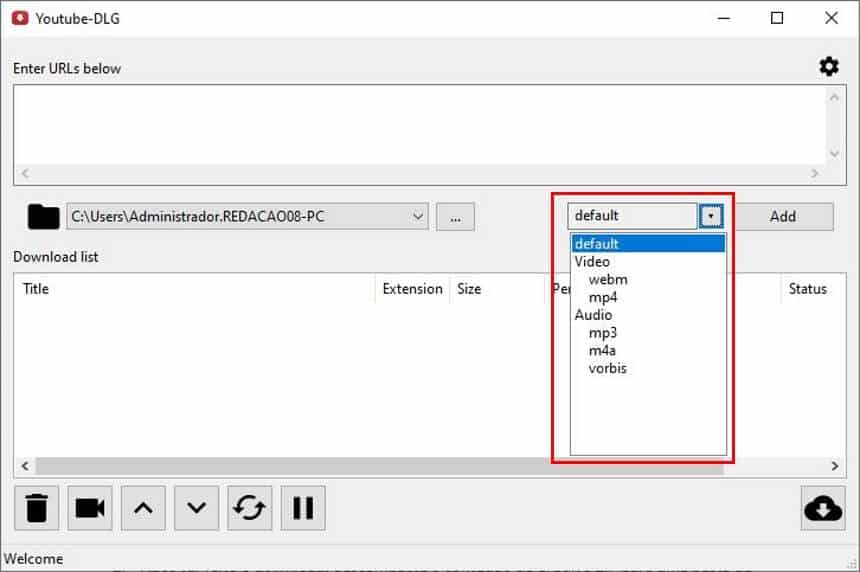This screenshot has height=572, width=860.
Task: Click the Add button
Action: pyautogui.click(x=783, y=217)
